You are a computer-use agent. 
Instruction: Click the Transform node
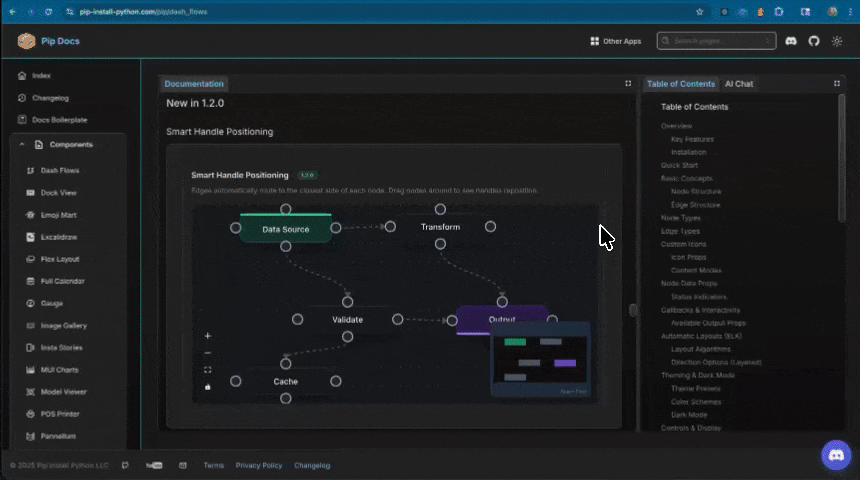click(440, 227)
